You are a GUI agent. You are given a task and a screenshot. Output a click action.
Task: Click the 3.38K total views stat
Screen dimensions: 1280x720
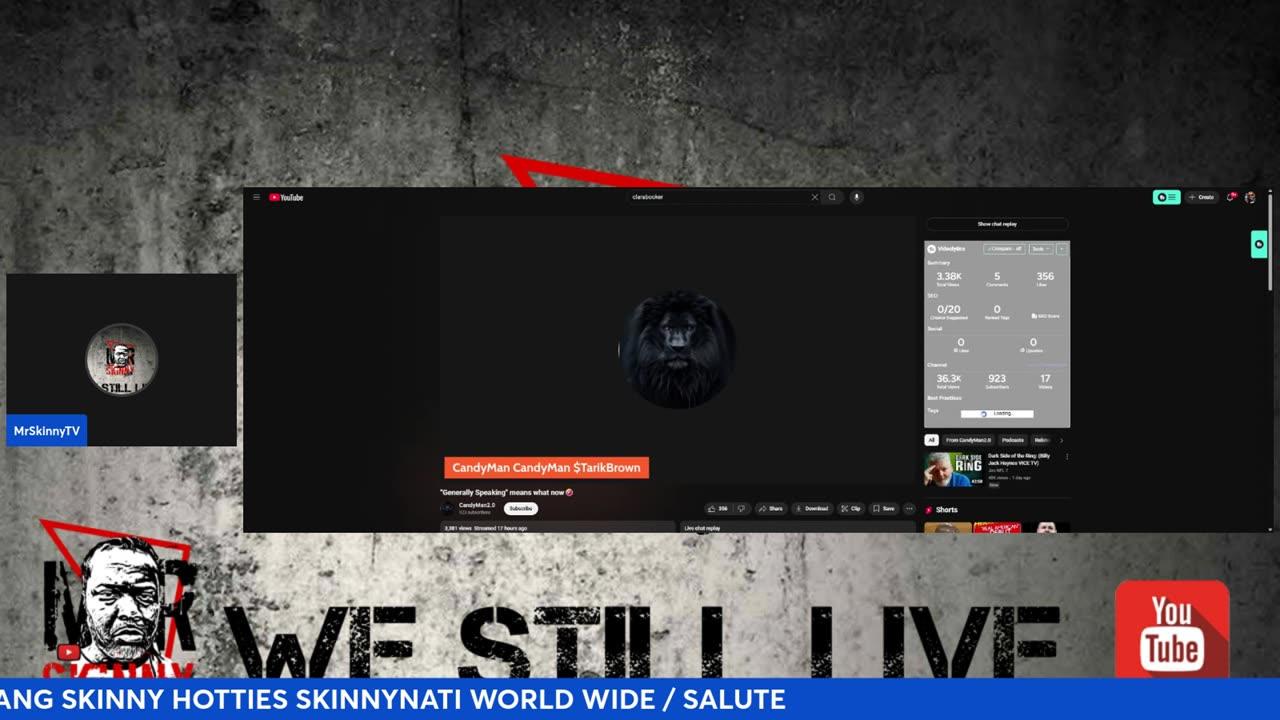(x=948, y=279)
